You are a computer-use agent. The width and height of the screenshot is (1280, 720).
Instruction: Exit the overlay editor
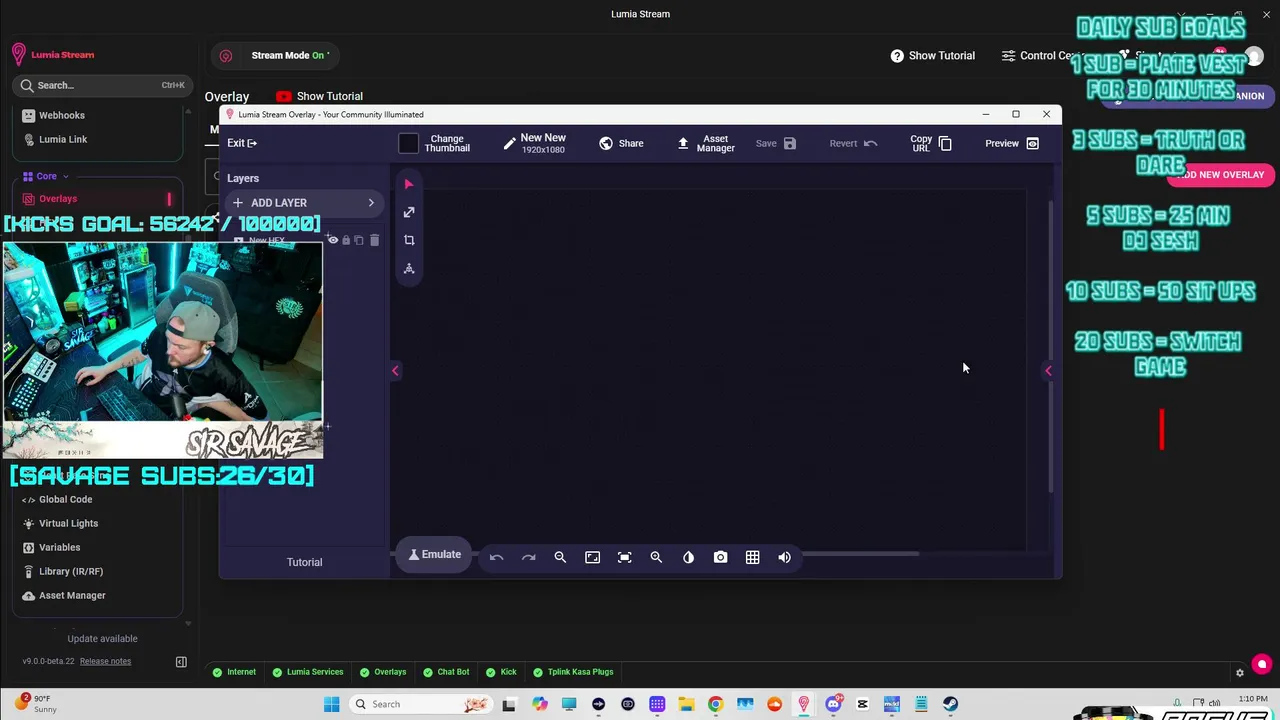pos(241,143)
